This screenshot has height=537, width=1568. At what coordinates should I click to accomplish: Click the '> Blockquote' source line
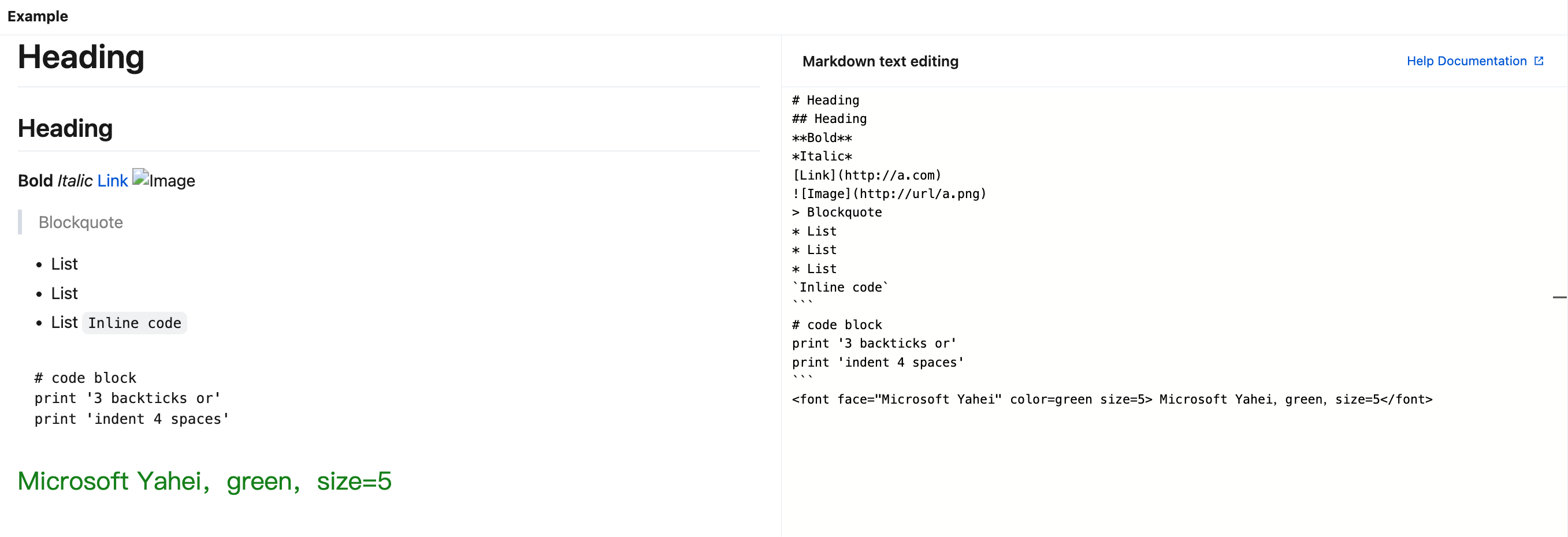837,213
